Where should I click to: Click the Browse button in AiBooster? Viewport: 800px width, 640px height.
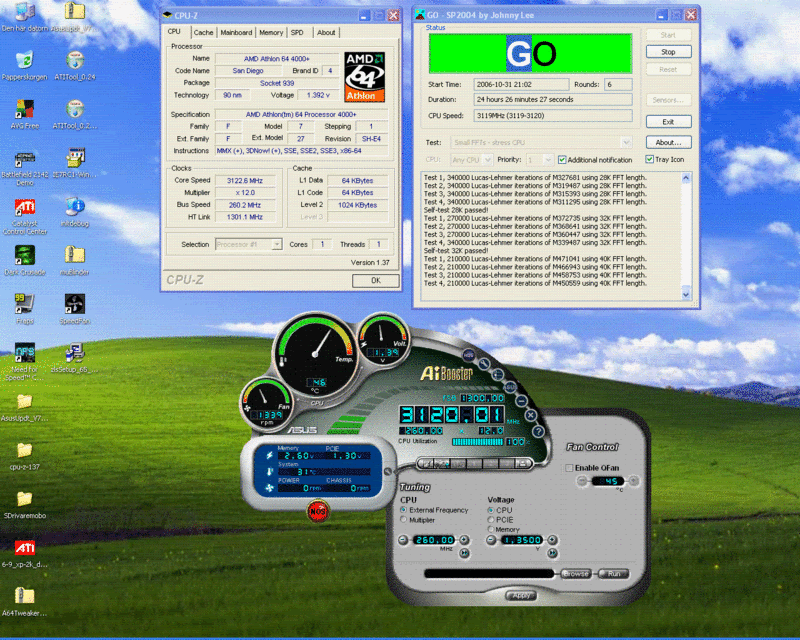[x=576, y=574]
